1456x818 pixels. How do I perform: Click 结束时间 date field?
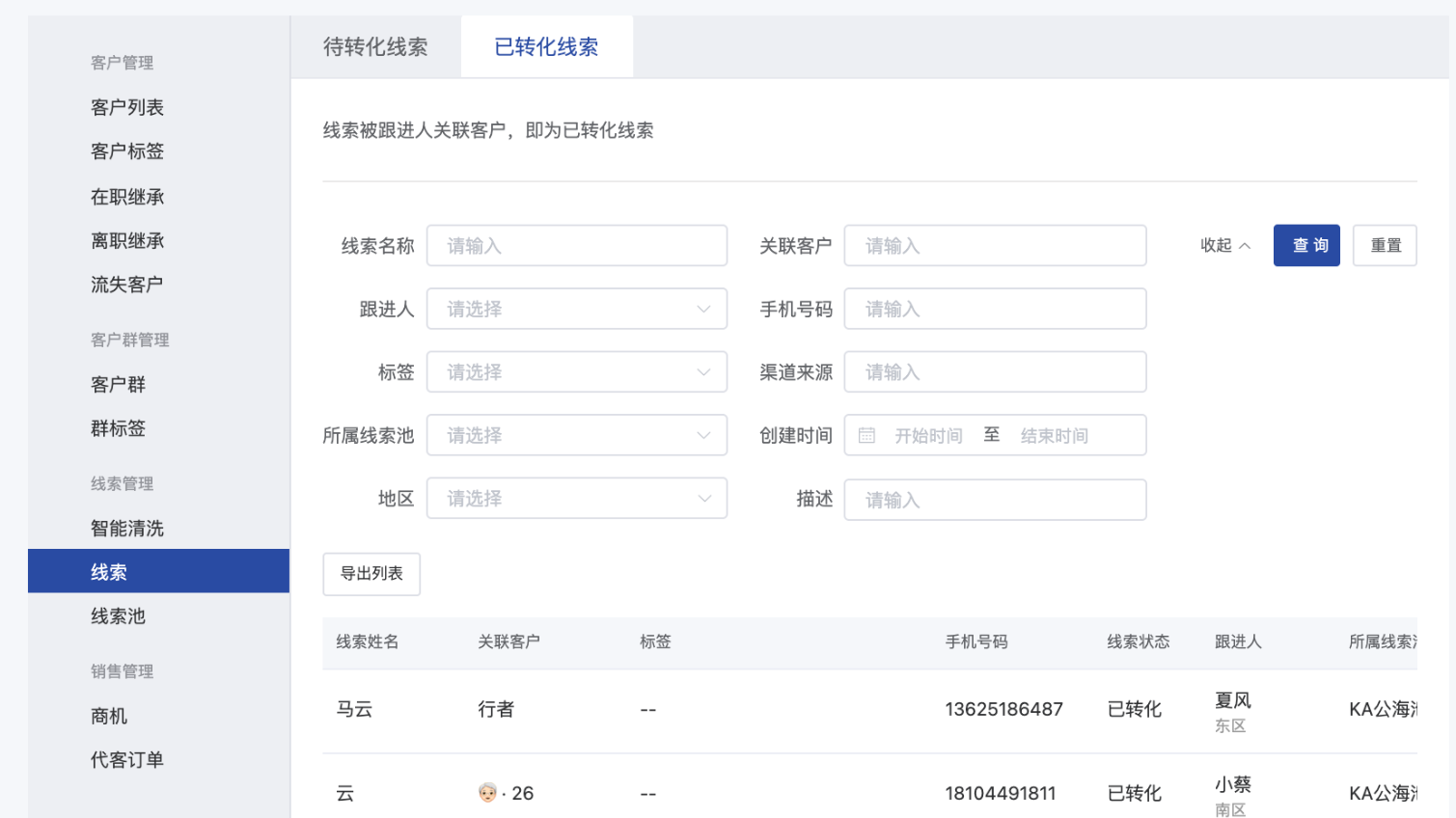tap(1055, 436)
